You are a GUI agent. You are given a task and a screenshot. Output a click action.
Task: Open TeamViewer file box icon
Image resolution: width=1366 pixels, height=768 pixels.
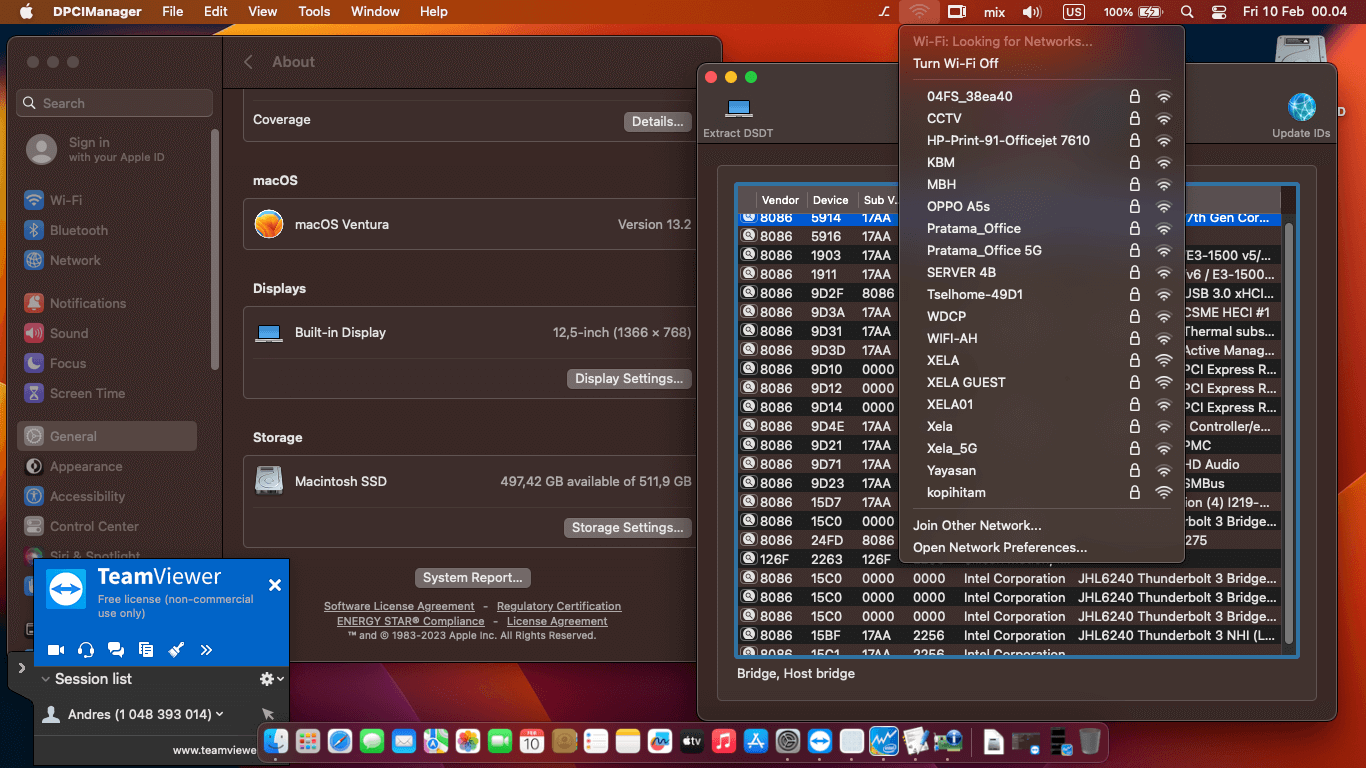[146, 650]
